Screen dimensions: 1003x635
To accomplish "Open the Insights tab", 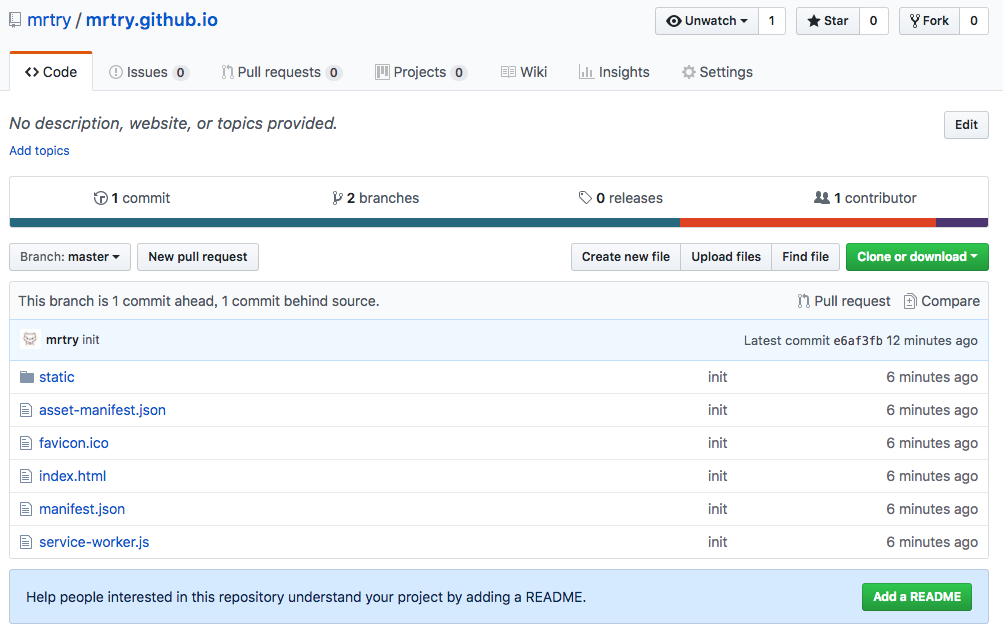I will [614, 72].
